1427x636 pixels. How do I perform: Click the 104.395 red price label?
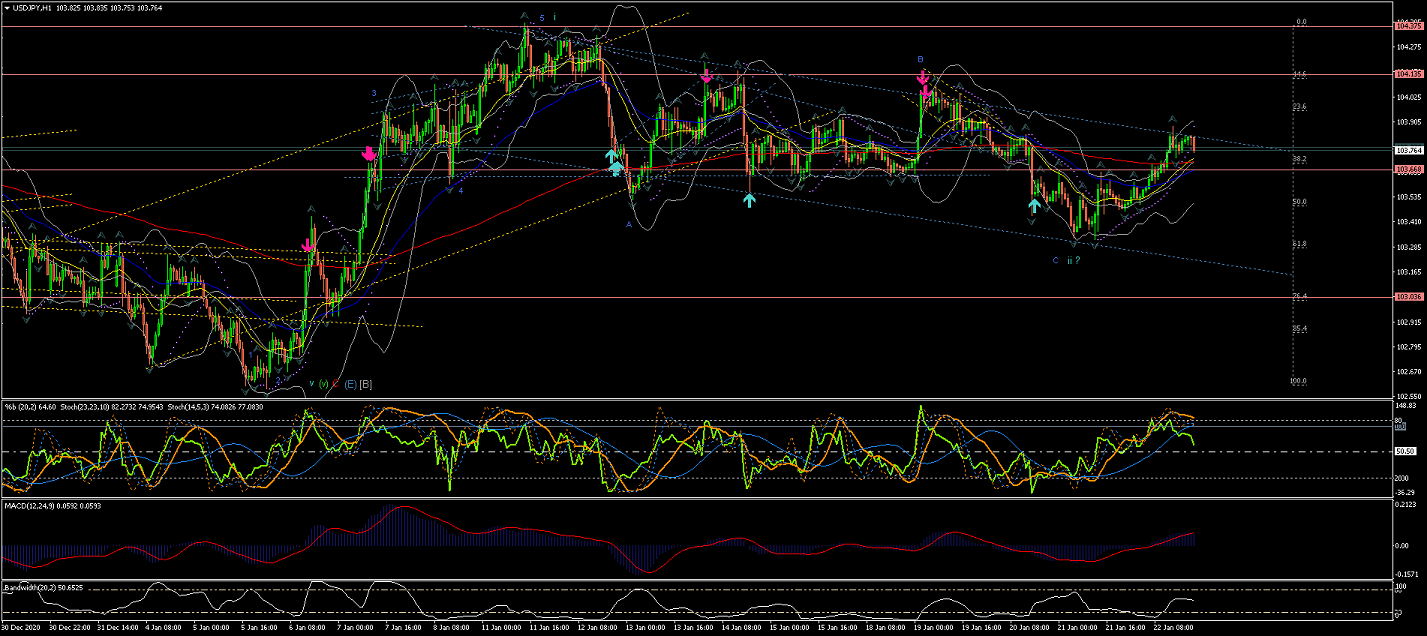click(1409, 26)
